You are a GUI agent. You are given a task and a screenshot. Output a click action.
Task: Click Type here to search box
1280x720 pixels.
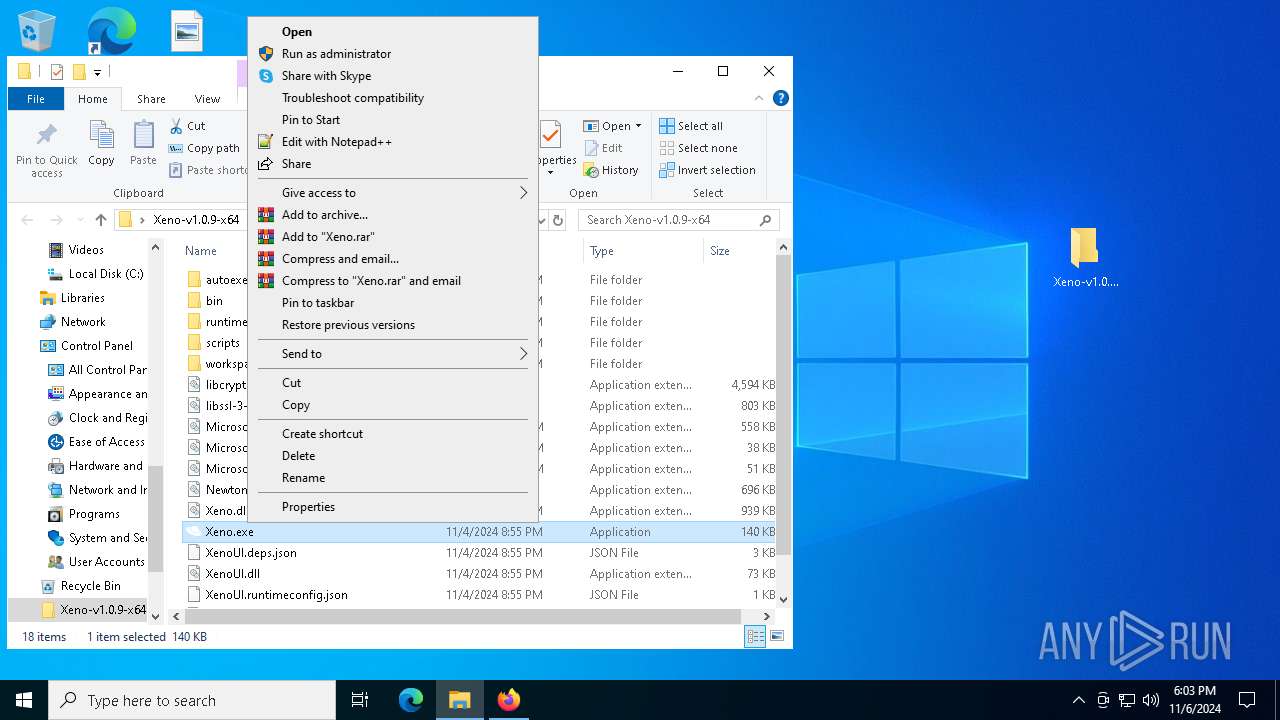(x=192, y=700)
